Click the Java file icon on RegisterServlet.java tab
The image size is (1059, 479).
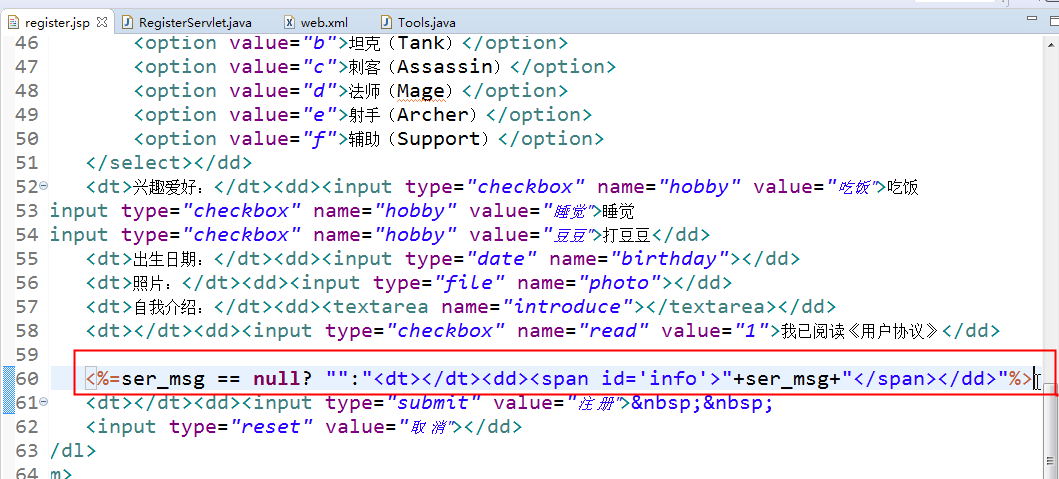point(127,22)
